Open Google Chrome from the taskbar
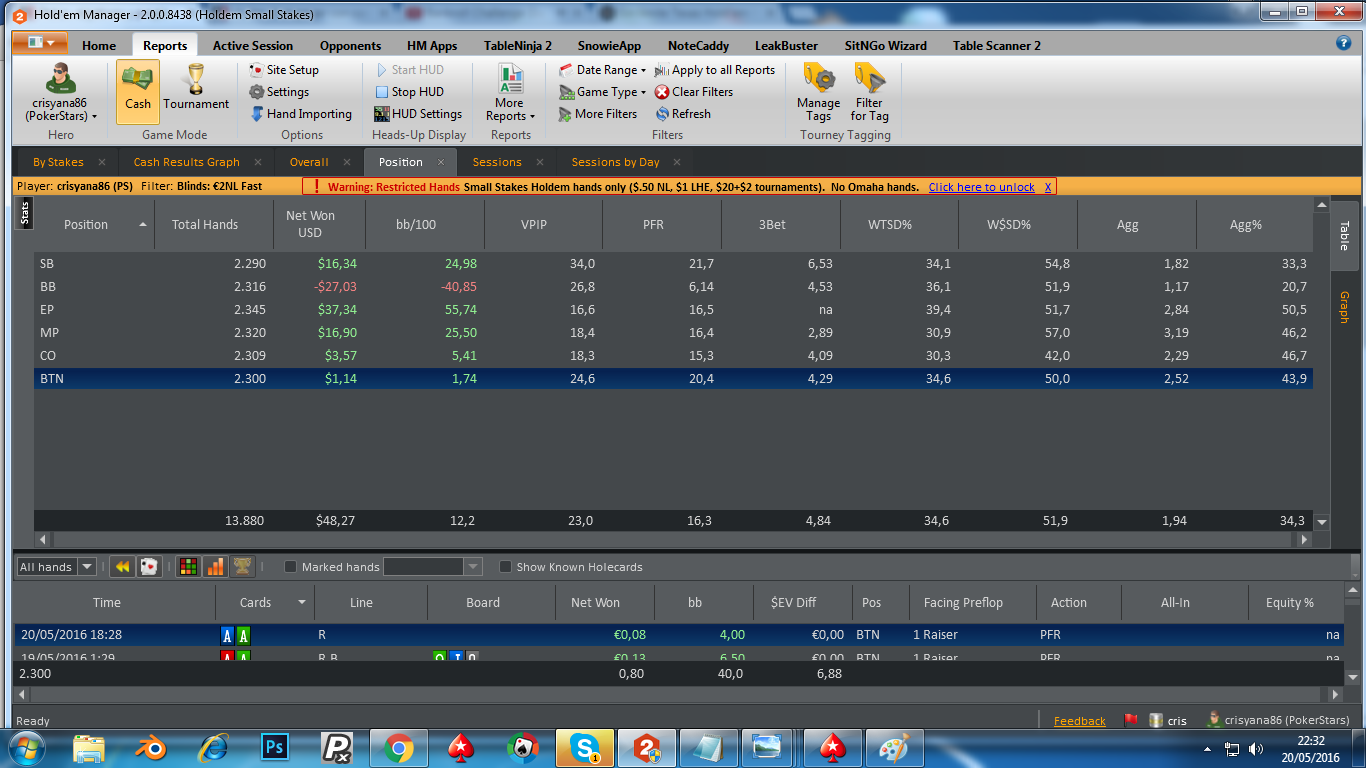1366x768 pixels. point(398,748)
